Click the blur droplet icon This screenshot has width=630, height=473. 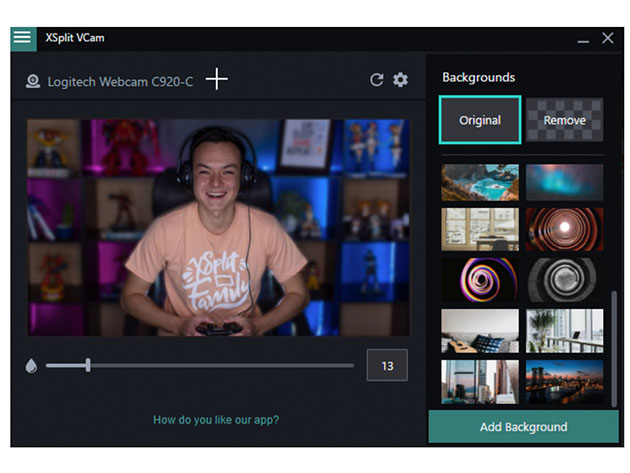31,366
